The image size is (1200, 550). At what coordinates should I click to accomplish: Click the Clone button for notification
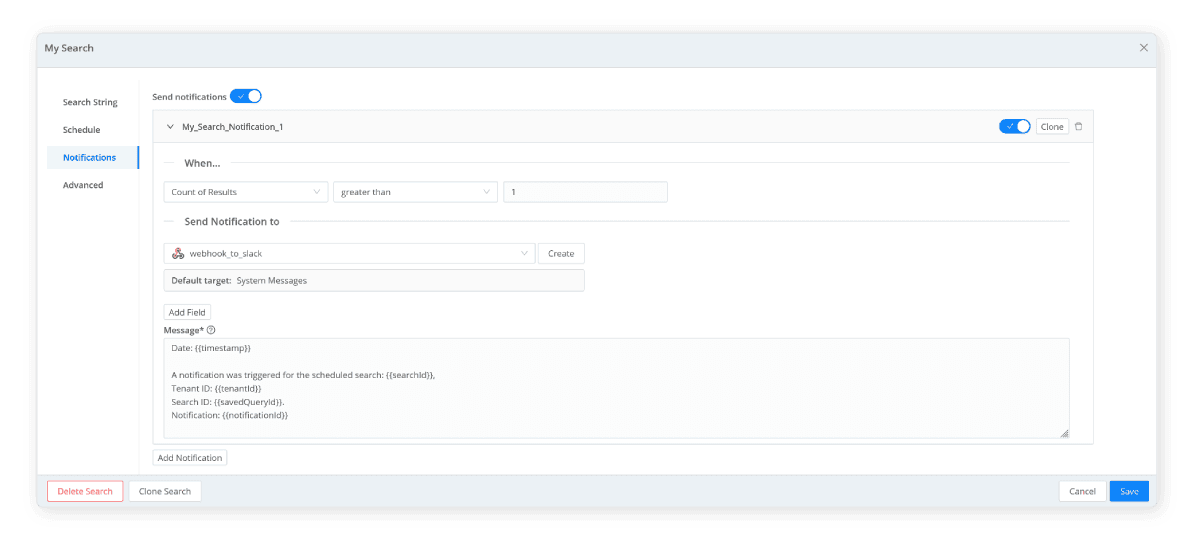coord(1052,127)
